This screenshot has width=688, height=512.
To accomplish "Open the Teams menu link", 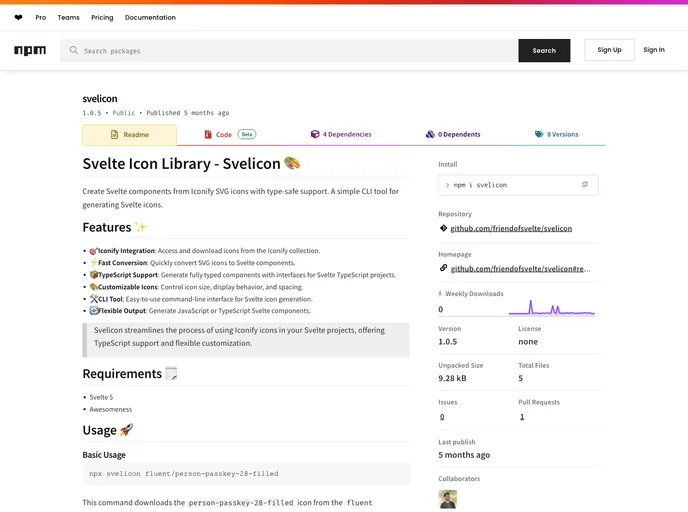I will pyautogui.click(x=68, y=18).
